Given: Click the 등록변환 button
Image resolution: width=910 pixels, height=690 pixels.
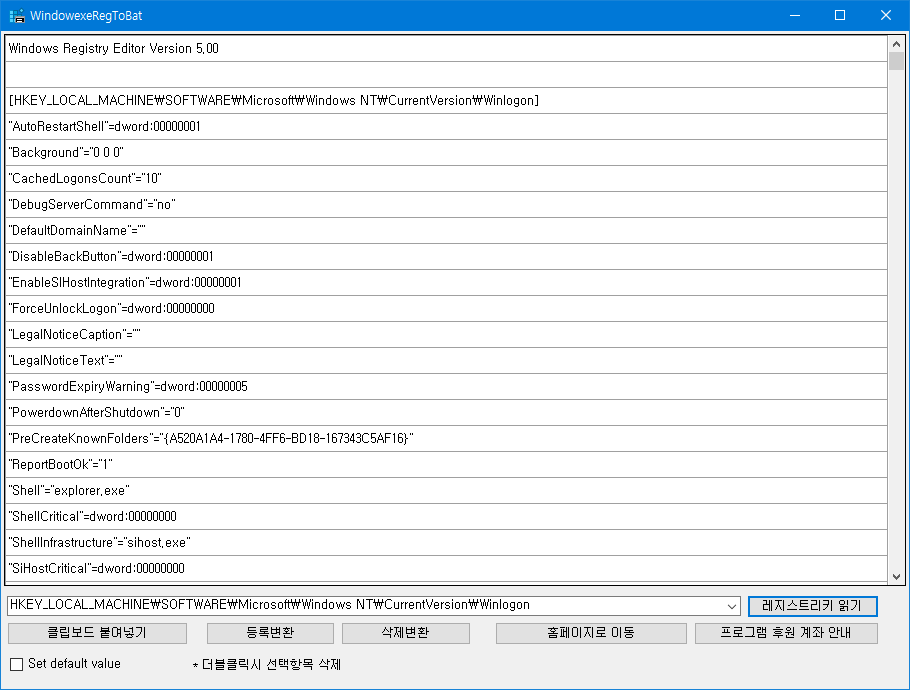Looking at the screenshot, I should click(270, 633).
